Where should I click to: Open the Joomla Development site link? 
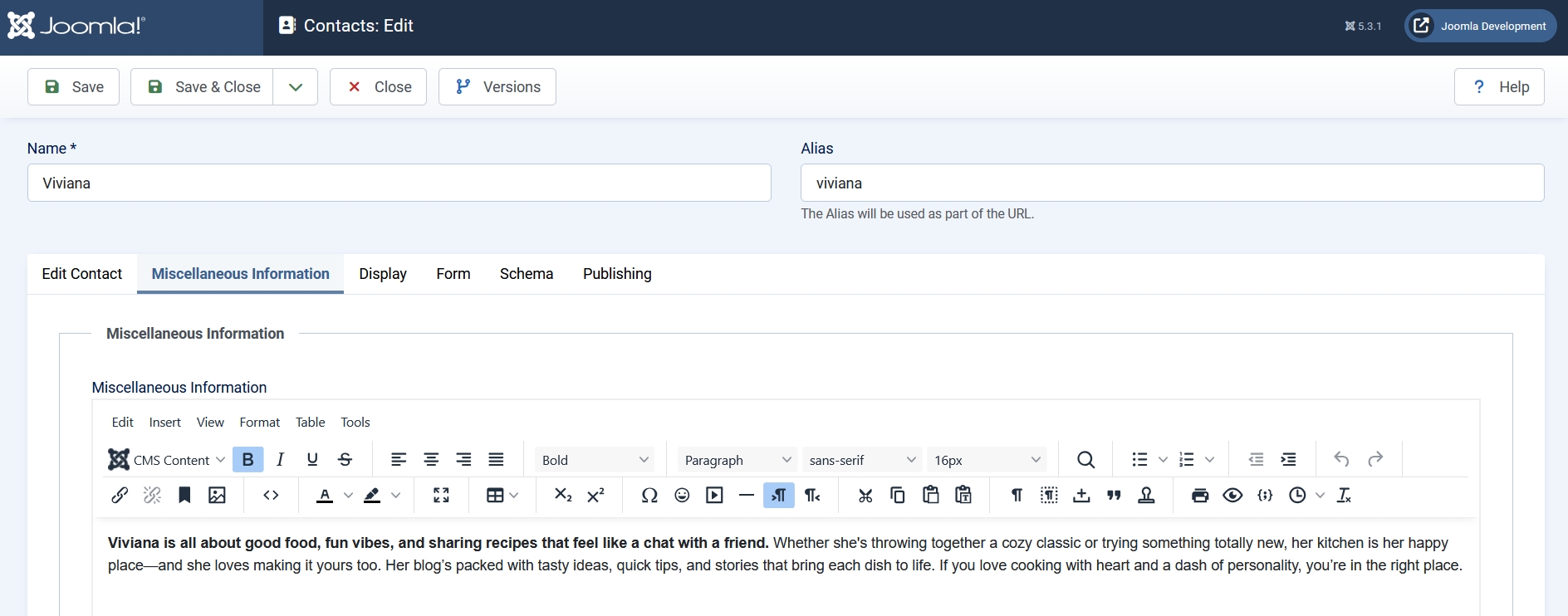(x=1480, y=26)
